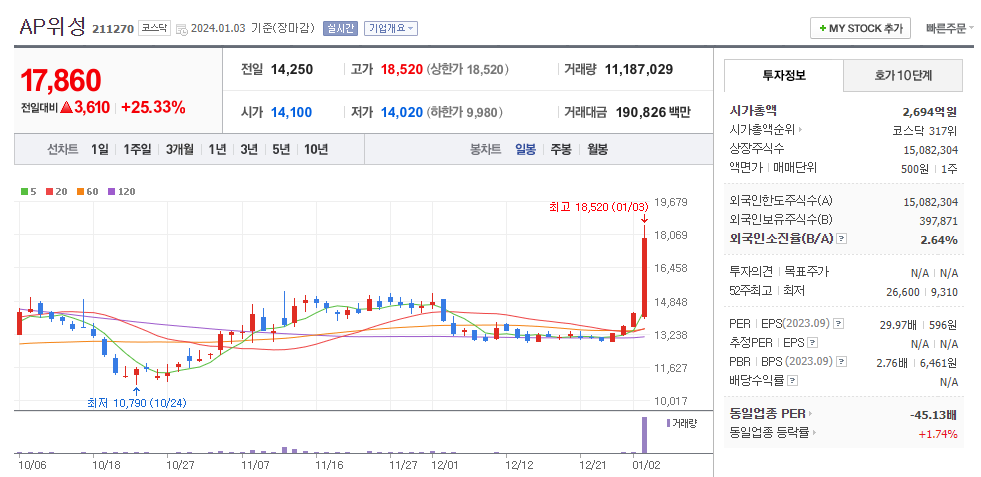Click the 거래량 value 11,187,029
981x477 pixels.
click(639, 69)
